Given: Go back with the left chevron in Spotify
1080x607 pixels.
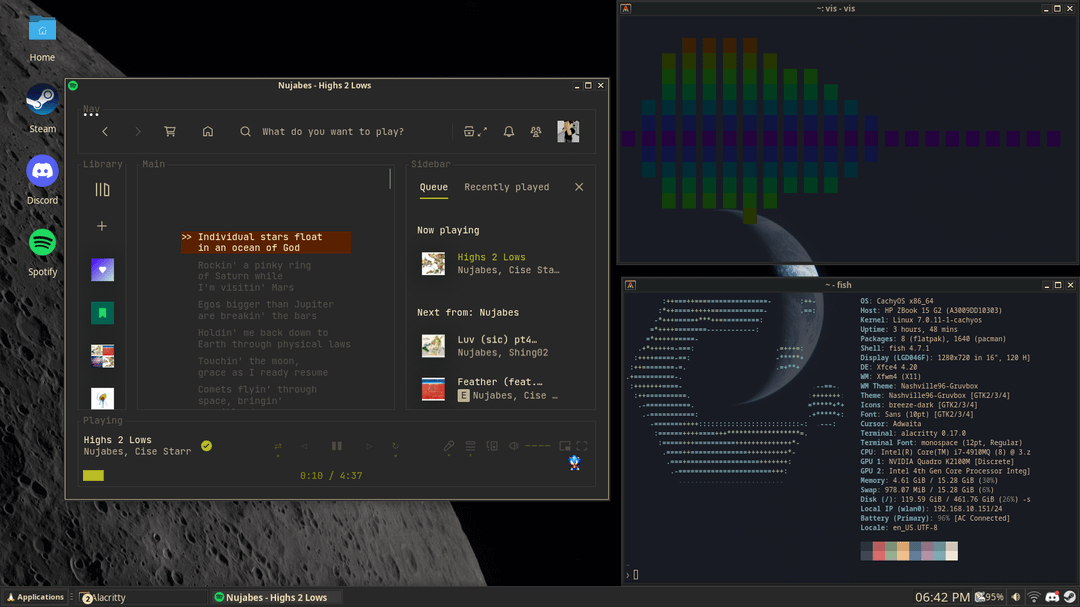Looking at the screenshot, I should click(105, 132).
